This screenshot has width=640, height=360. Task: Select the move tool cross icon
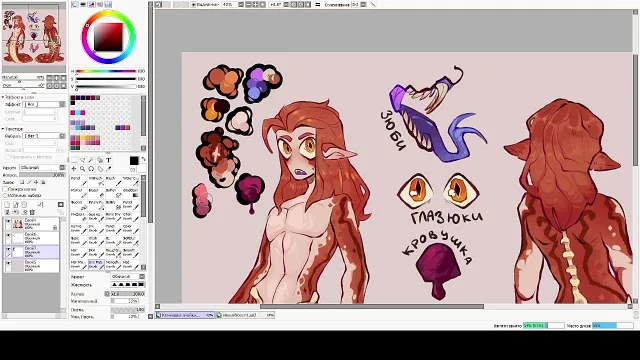(x=74, y=169)
